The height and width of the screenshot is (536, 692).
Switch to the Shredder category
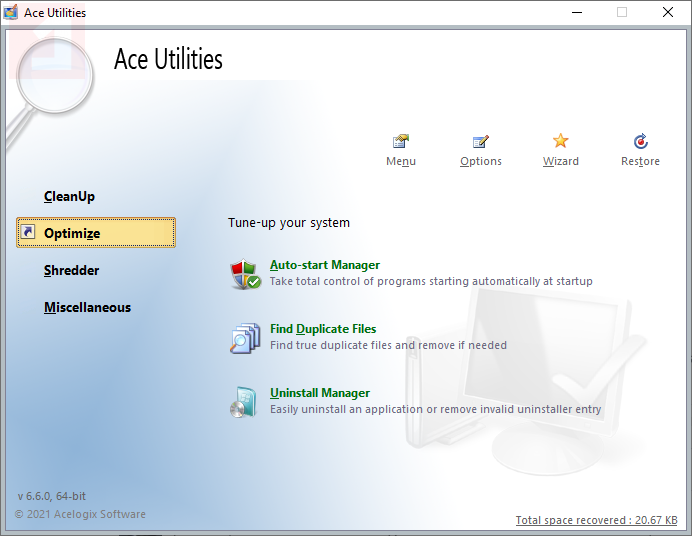71,270
